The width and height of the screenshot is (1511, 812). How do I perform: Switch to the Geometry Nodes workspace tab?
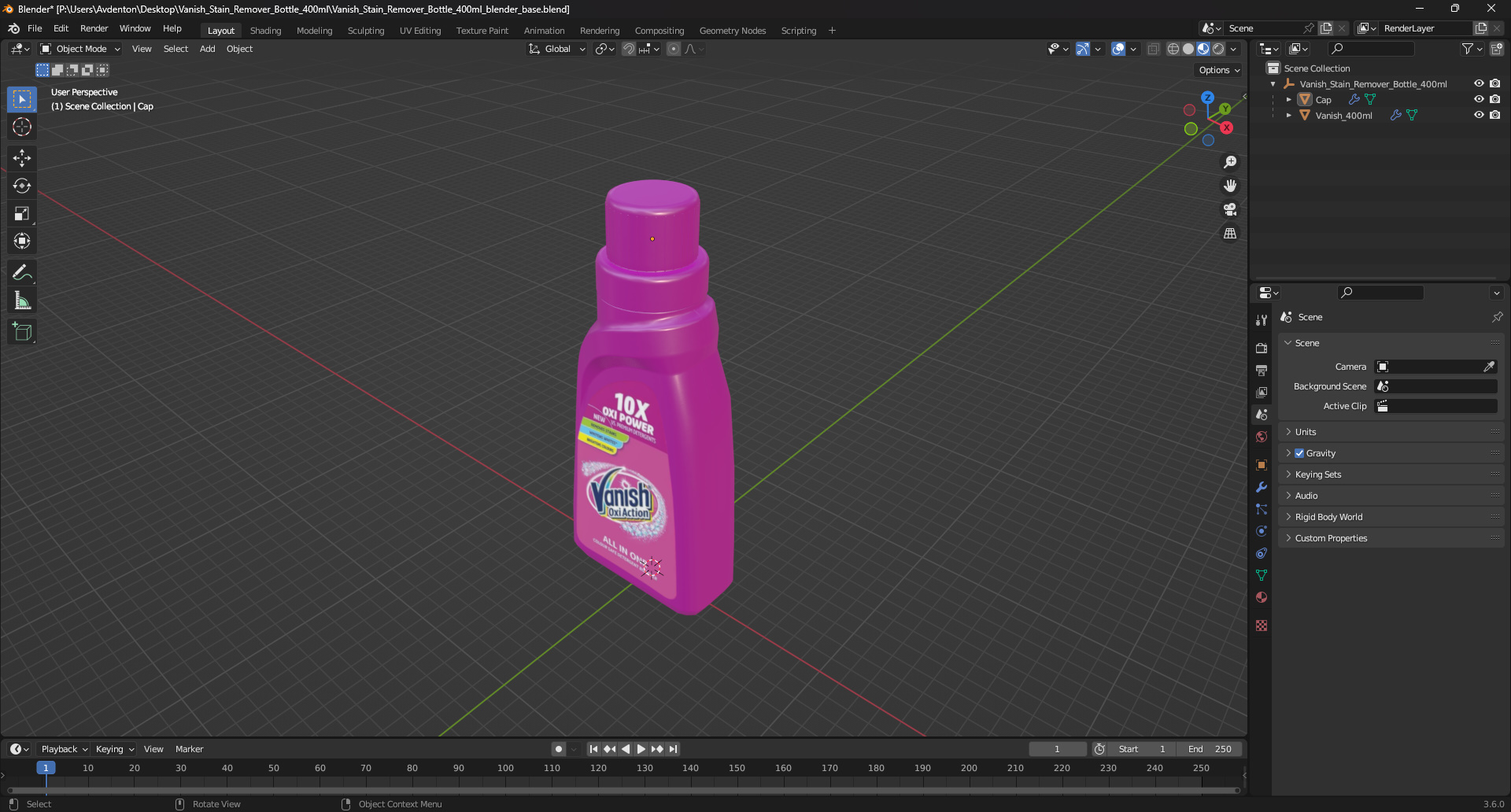[x=733, y=31]
